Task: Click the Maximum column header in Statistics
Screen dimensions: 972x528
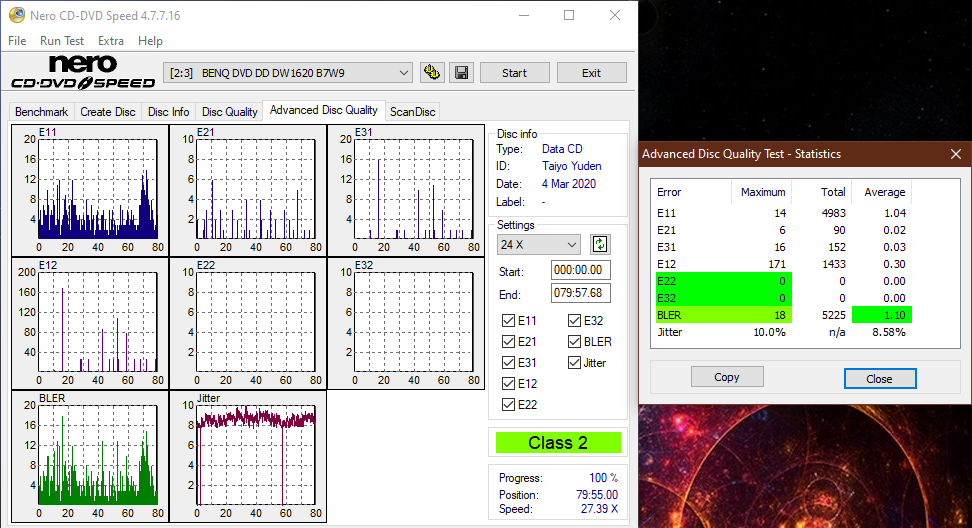Action: tap(762, 192)
